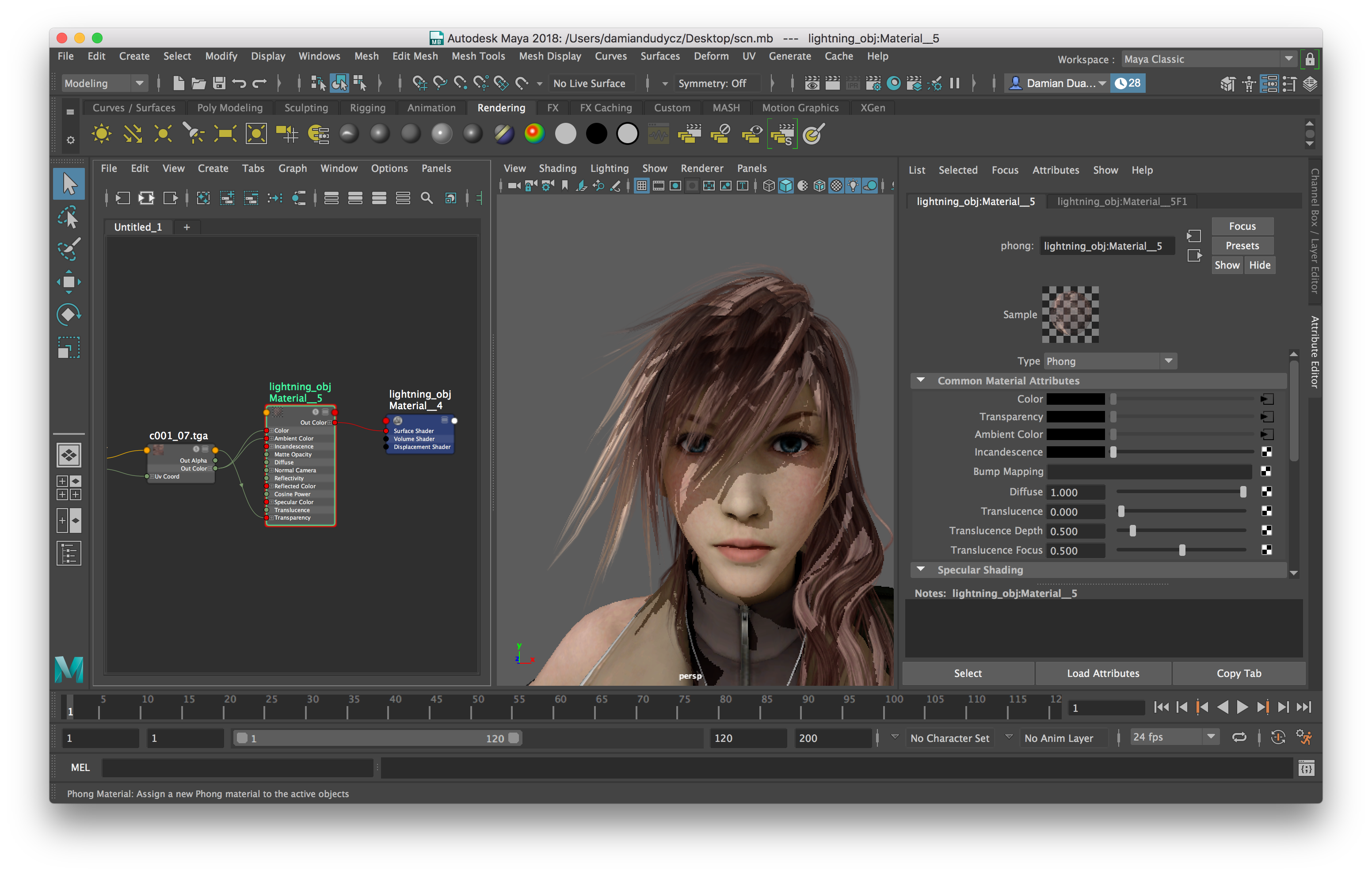Click the Presets button
Viewport: 1372px width, 874px height.
(x=1242, y=246)
